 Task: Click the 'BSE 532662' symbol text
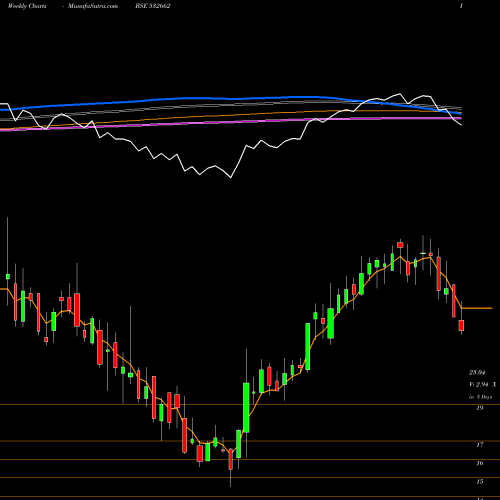153,6
